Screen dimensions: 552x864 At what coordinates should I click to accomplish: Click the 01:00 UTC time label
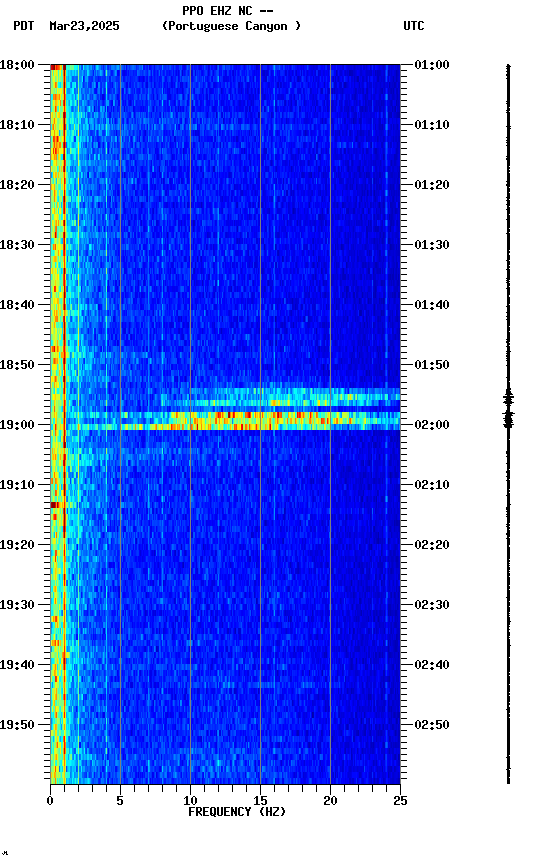pos(432,65)
